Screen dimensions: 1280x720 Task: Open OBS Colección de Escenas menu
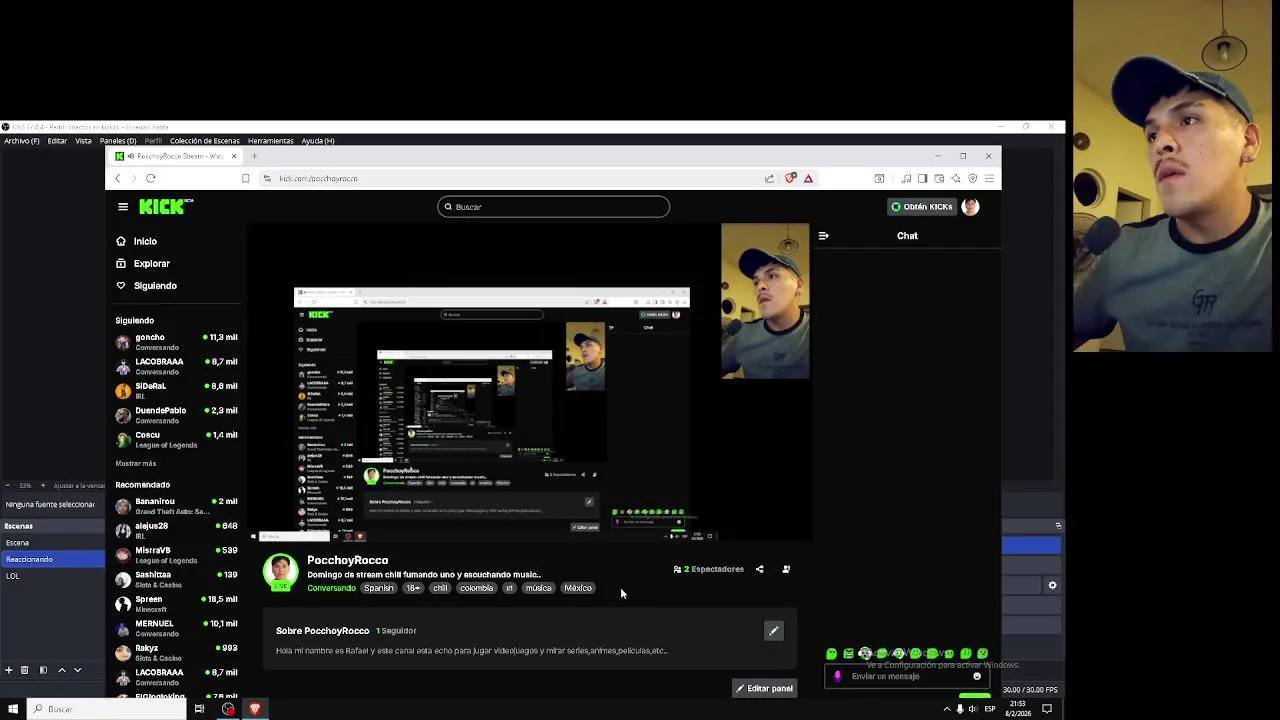click(x=205, y=141)
